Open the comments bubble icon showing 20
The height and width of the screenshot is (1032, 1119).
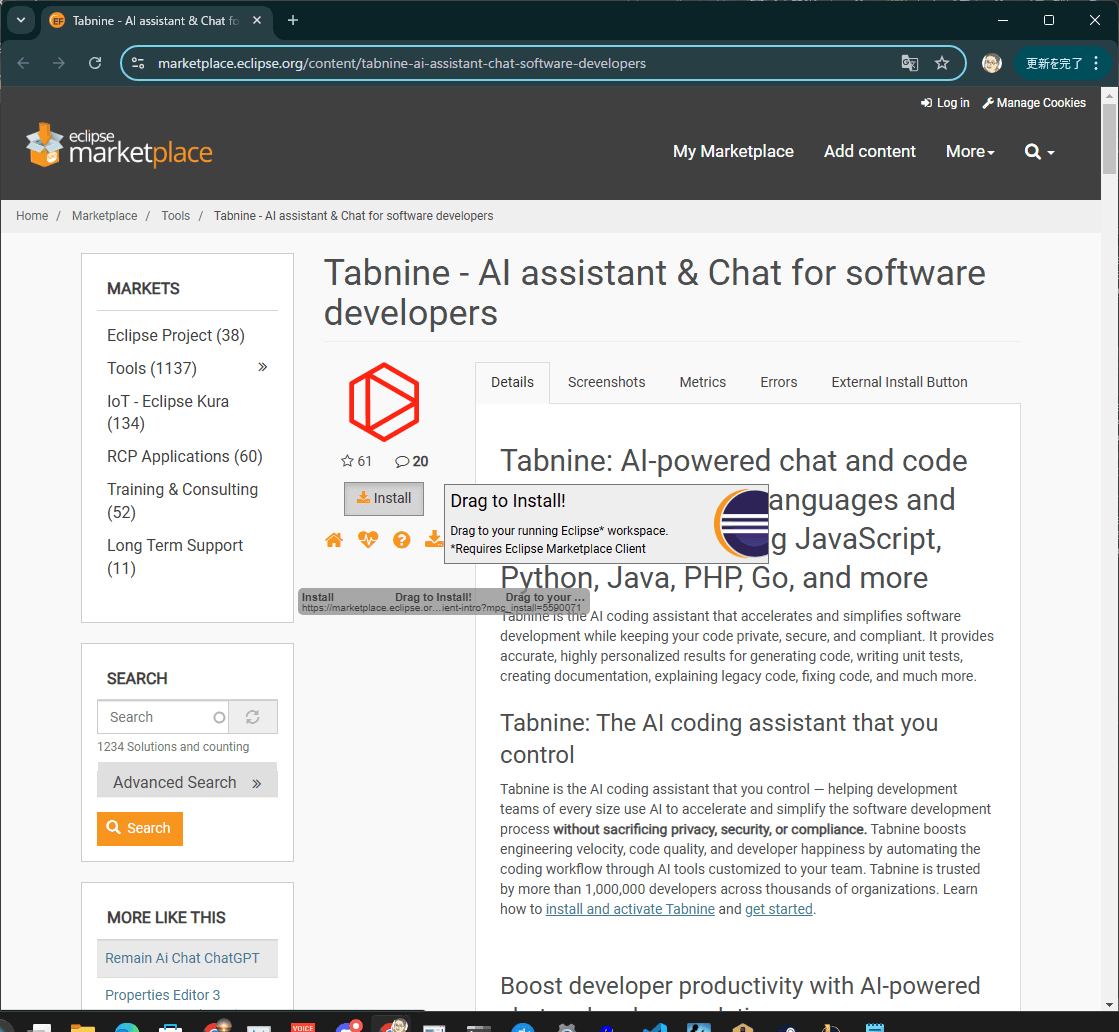pos(402,461)
